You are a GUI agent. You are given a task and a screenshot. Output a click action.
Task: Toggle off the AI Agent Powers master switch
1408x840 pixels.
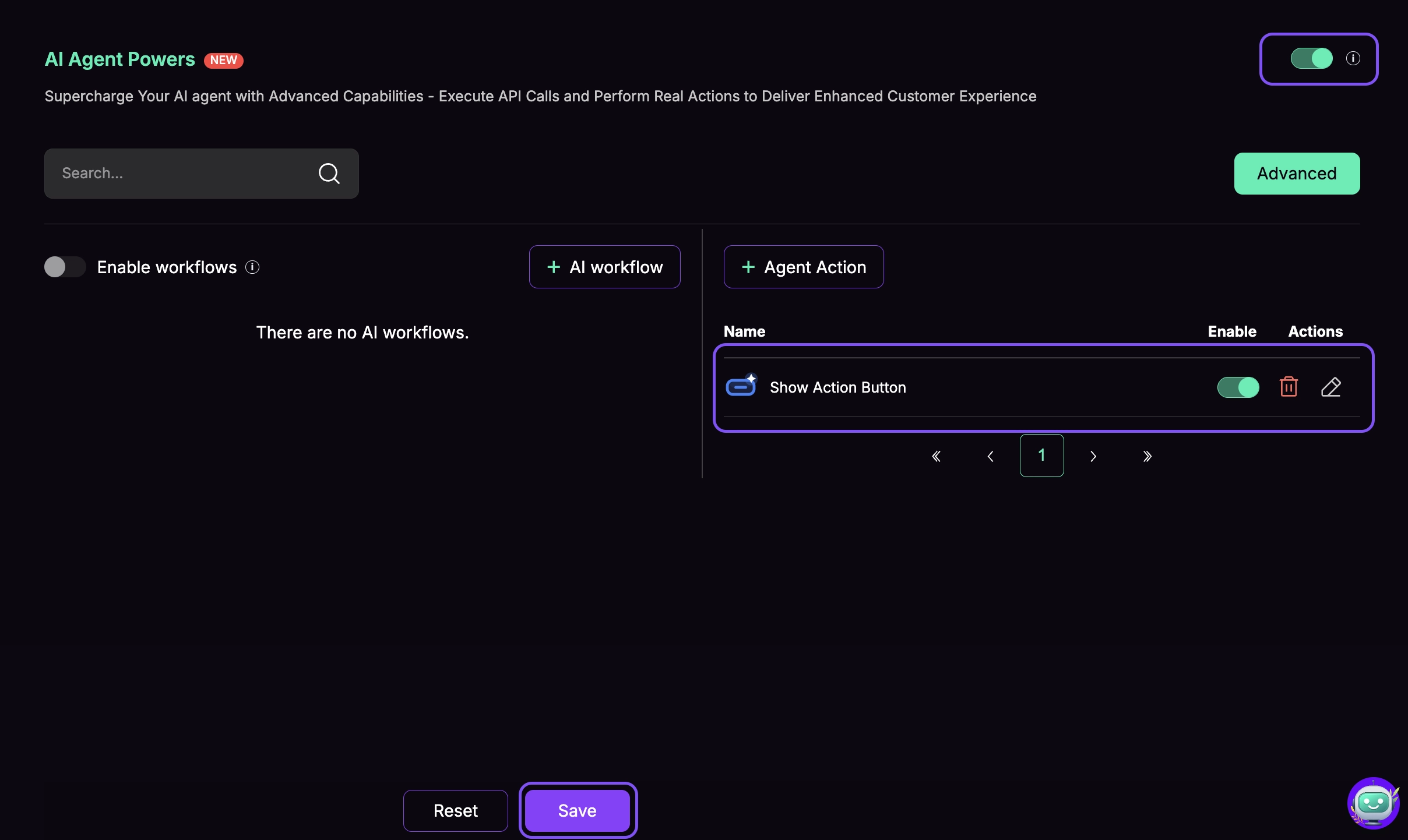point(1311,58)
